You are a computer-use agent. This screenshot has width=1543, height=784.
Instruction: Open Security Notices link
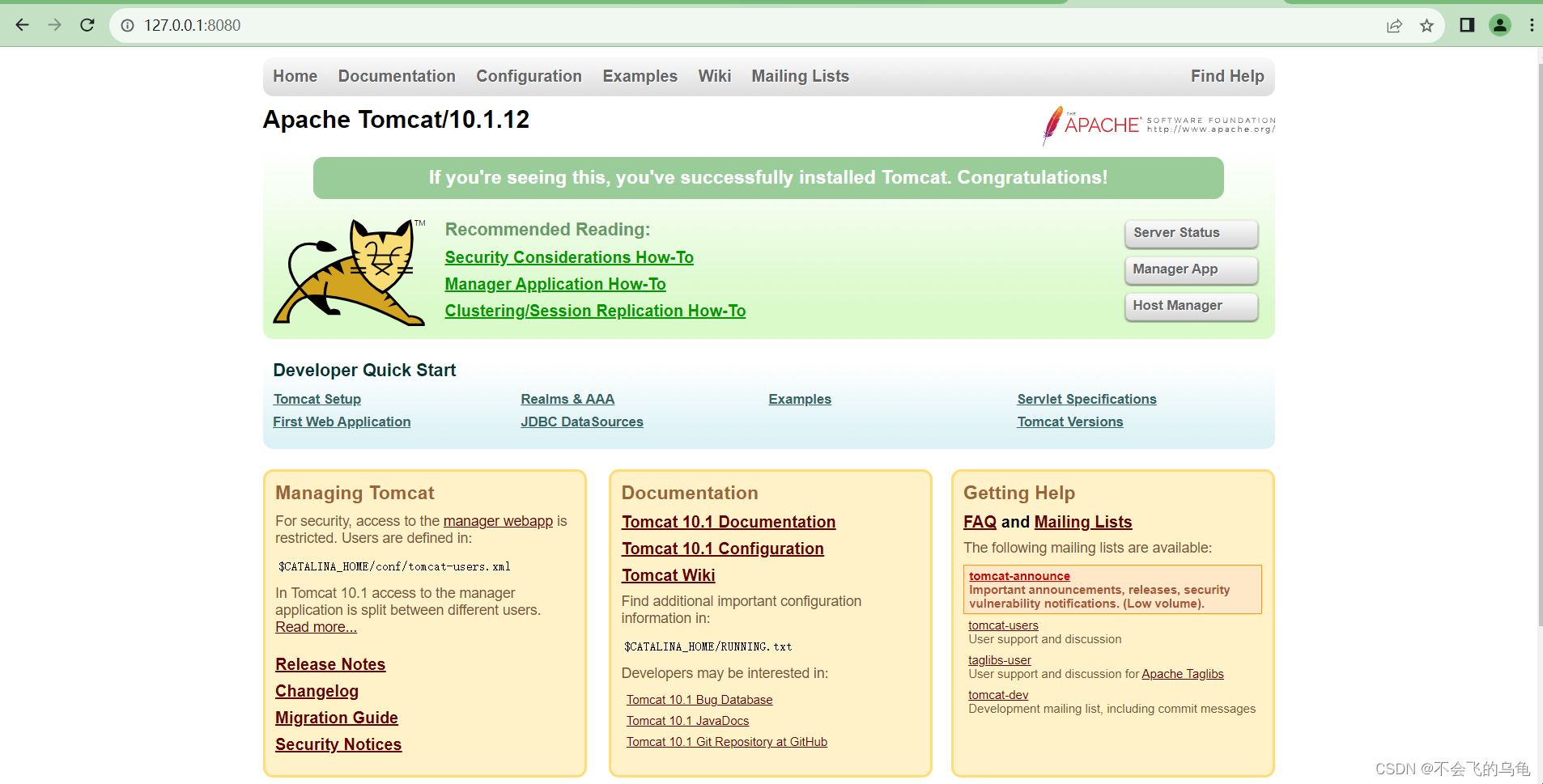(338, 744)
